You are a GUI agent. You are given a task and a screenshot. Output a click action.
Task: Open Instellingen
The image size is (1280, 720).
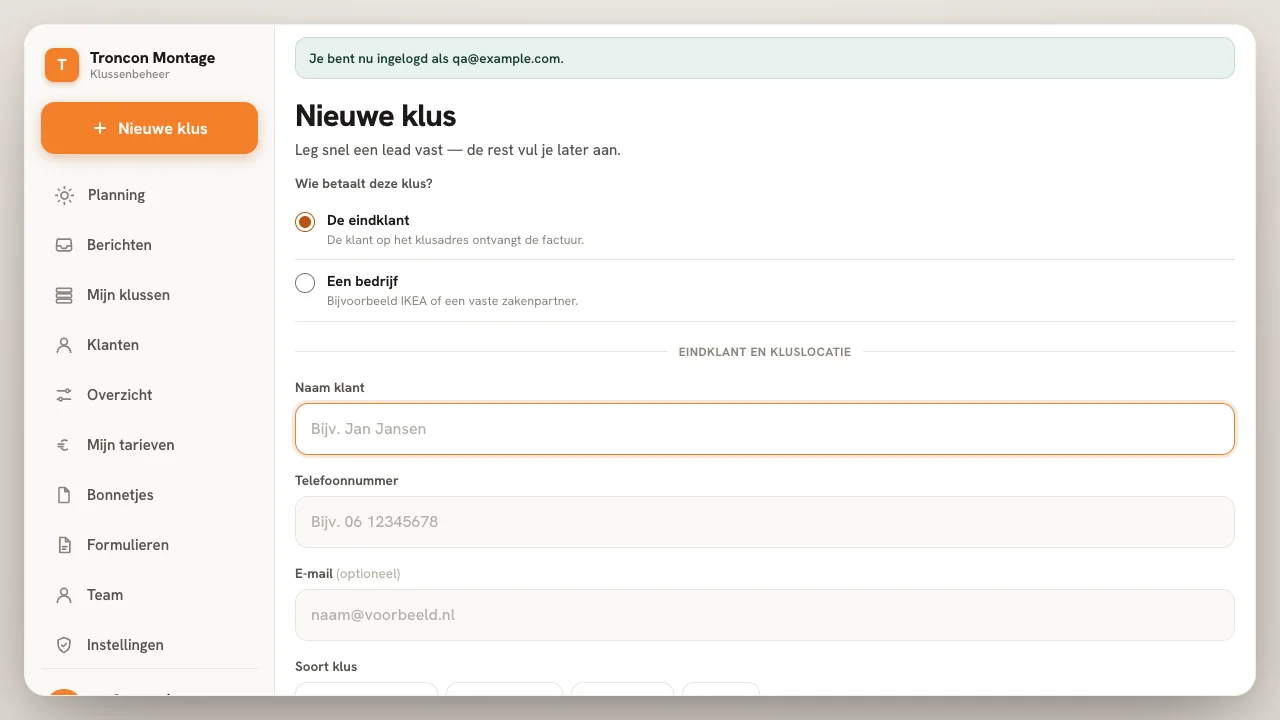[x=149, y=645]
